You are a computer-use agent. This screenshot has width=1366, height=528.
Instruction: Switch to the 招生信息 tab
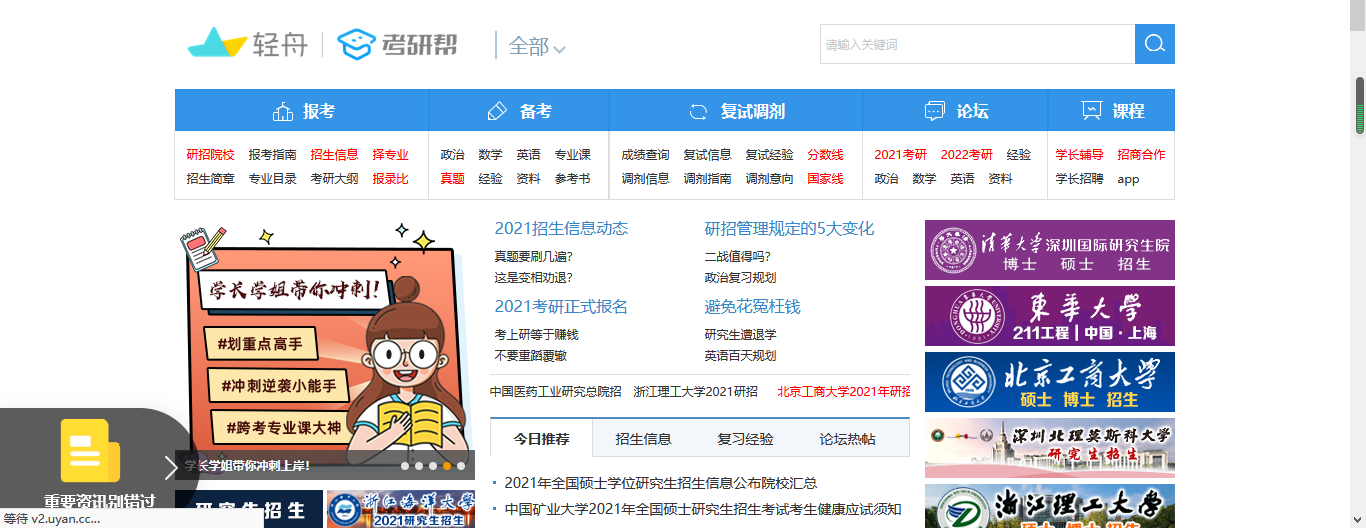tap(643, 438)
